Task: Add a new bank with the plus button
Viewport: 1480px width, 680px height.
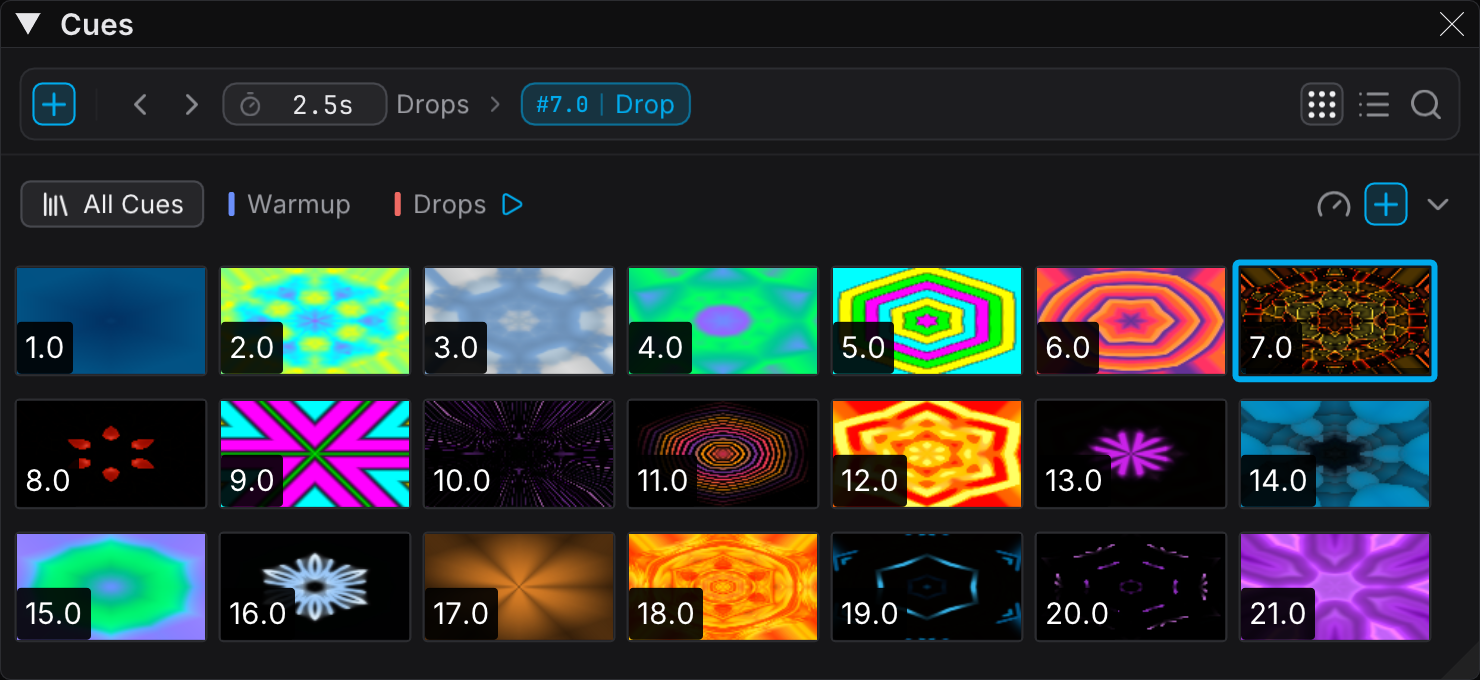Action: pos(1386,204)
